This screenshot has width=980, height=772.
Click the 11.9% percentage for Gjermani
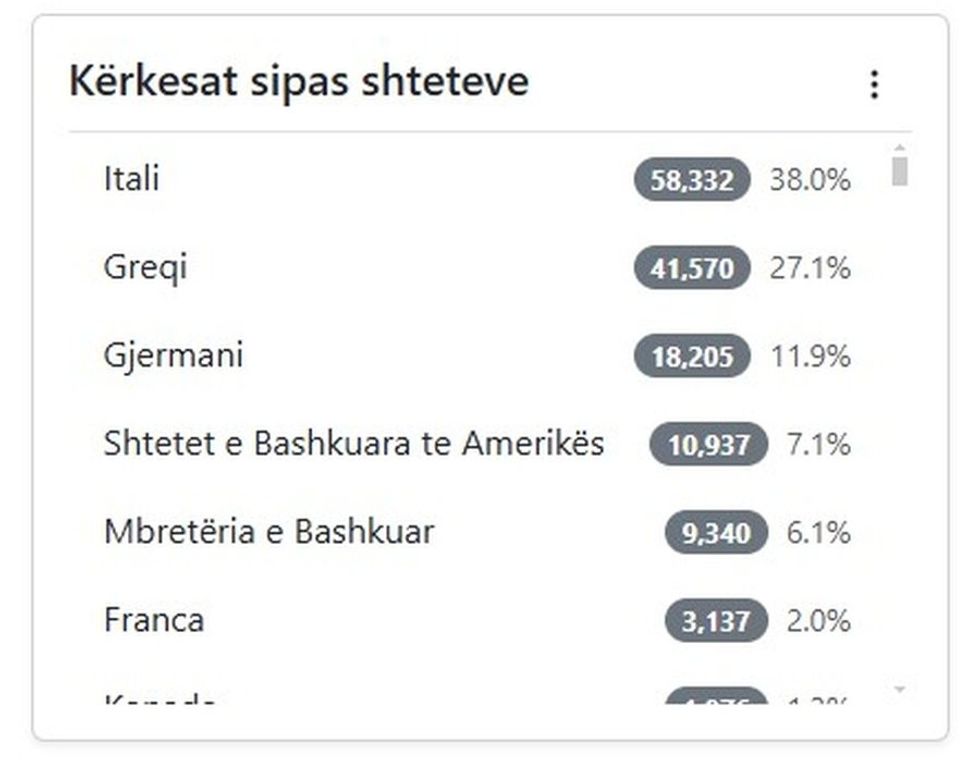point(810,356)
